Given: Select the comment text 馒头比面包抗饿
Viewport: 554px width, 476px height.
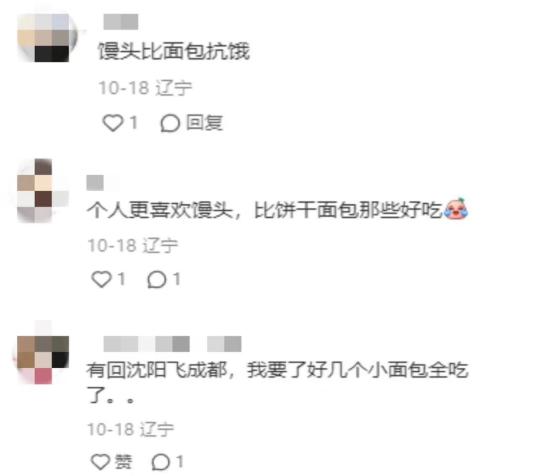Looking at the screenshot, I should coord(174,51).
